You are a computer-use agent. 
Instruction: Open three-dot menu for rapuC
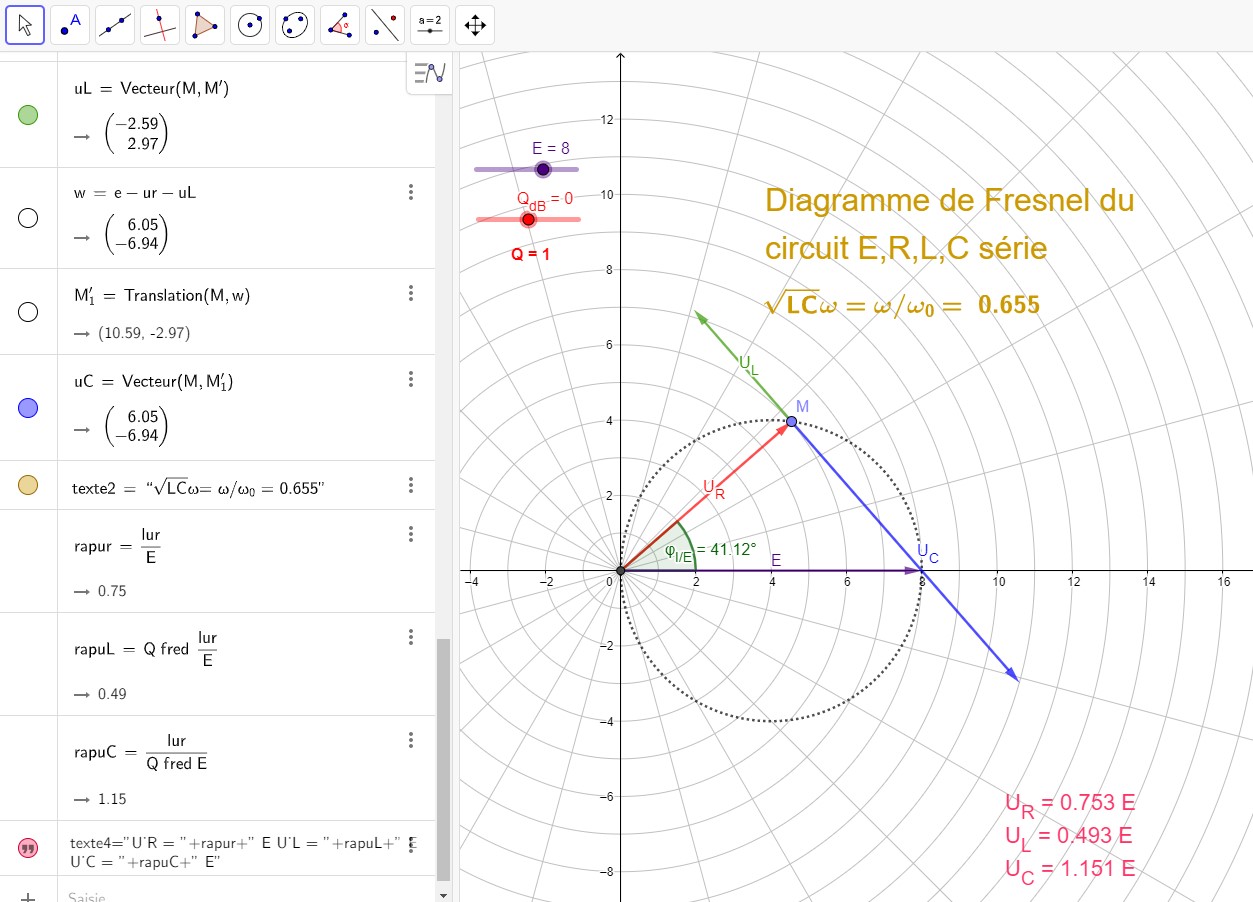tap(411, 740)
